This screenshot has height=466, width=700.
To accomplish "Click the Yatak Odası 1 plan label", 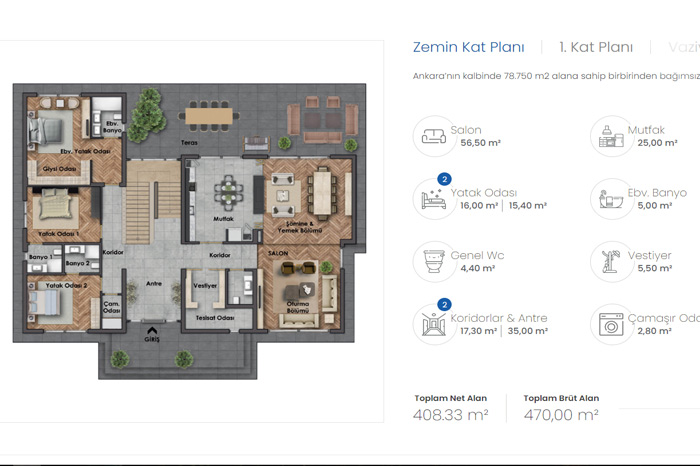I will point(58,234).
